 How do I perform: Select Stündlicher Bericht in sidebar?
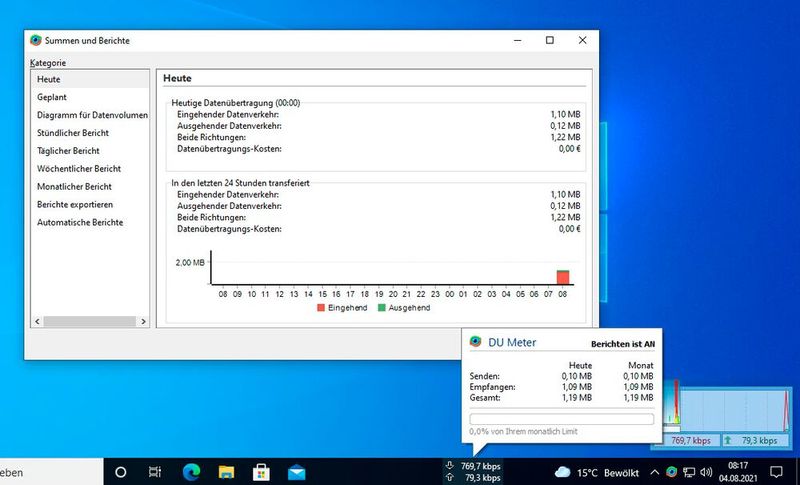(73, 133)
